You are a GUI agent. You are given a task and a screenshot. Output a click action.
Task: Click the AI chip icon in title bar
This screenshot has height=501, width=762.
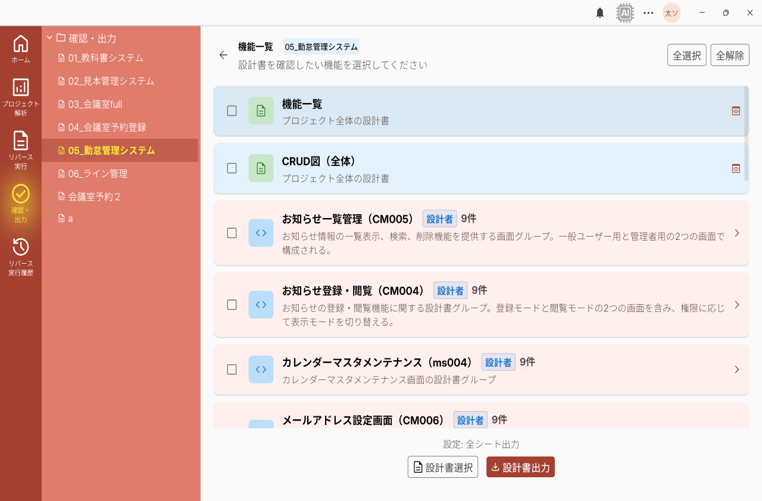tap(625, 13)
